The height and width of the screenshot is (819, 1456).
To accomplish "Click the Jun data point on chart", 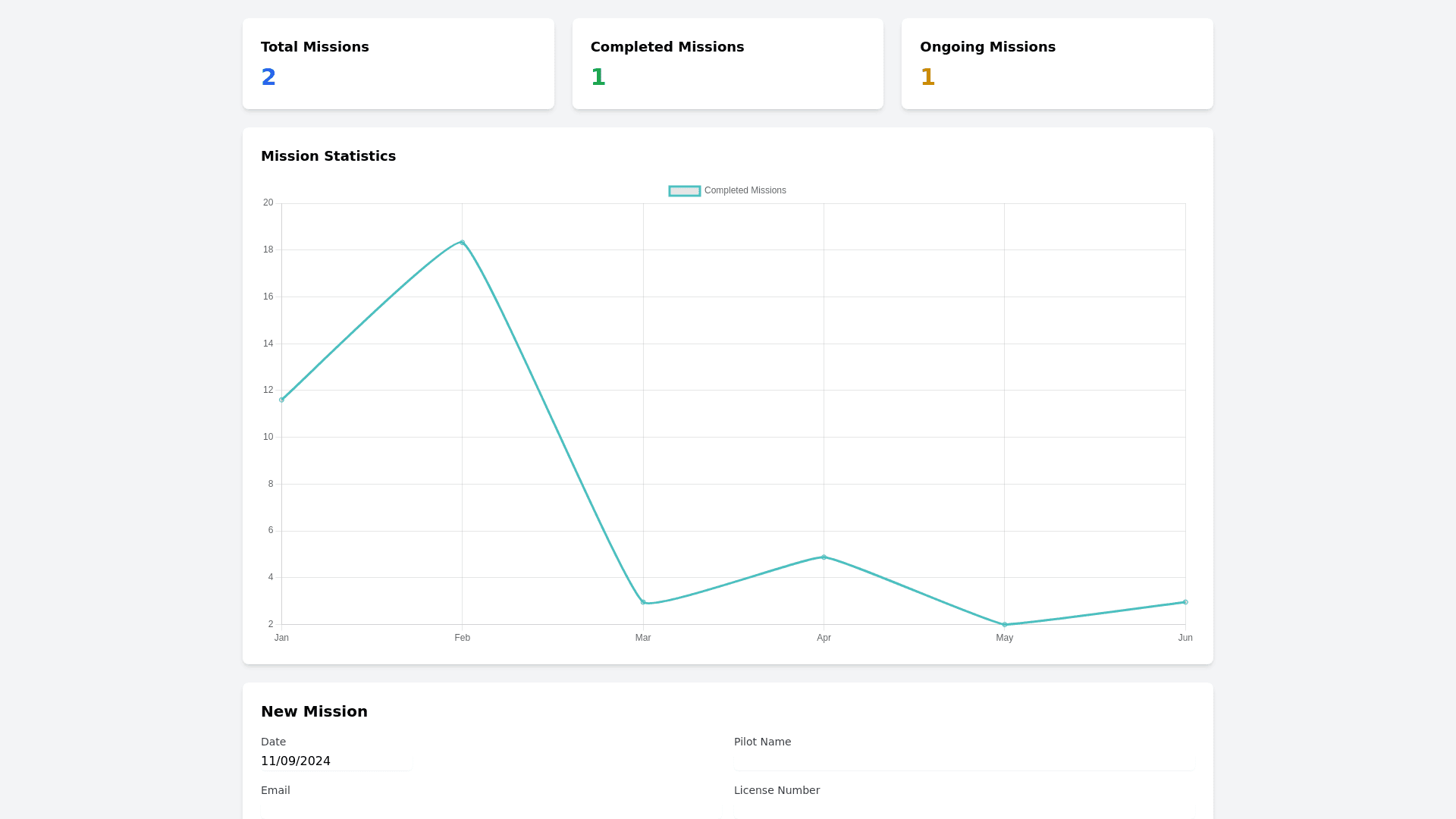I will (1185, 602).
